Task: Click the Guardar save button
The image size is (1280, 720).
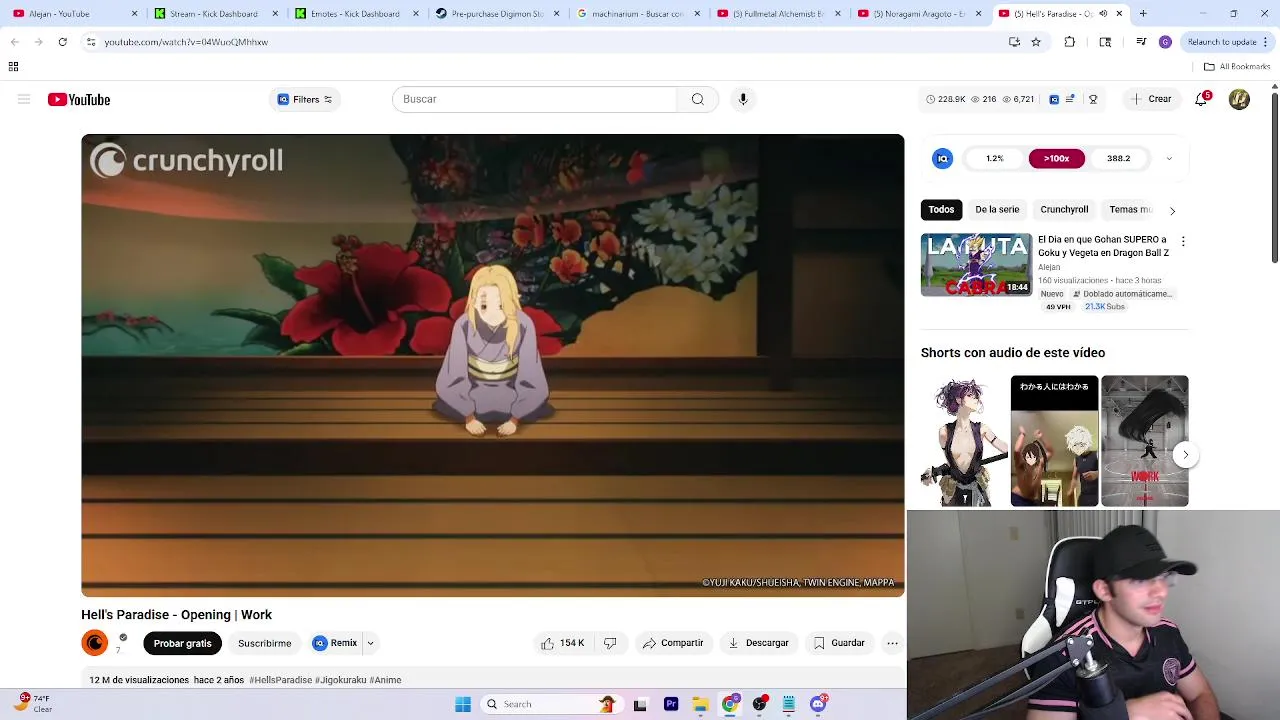Action: coord(839,643)
